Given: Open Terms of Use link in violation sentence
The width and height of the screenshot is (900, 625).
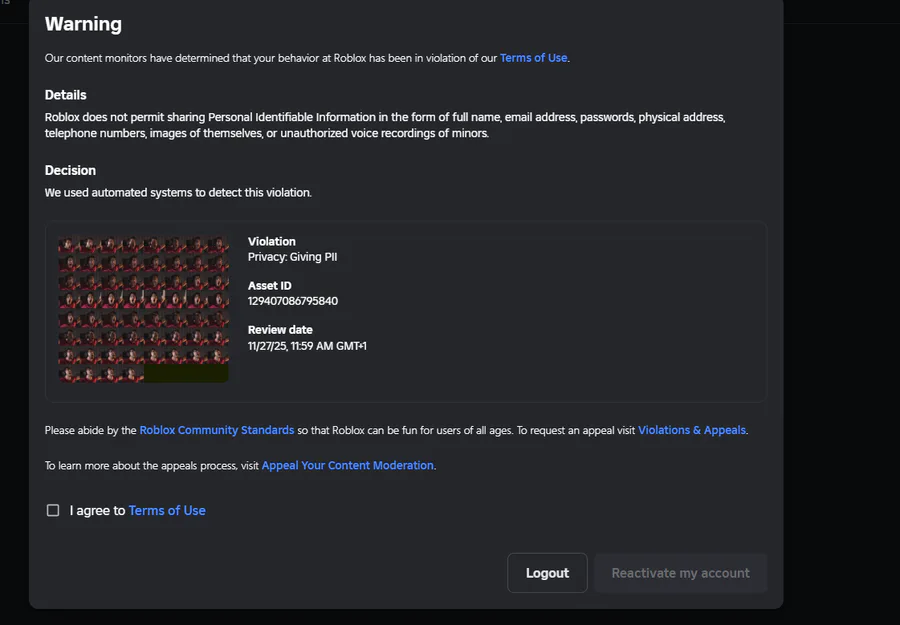Looking at the screenshot, I should click(x=533, y=58).
